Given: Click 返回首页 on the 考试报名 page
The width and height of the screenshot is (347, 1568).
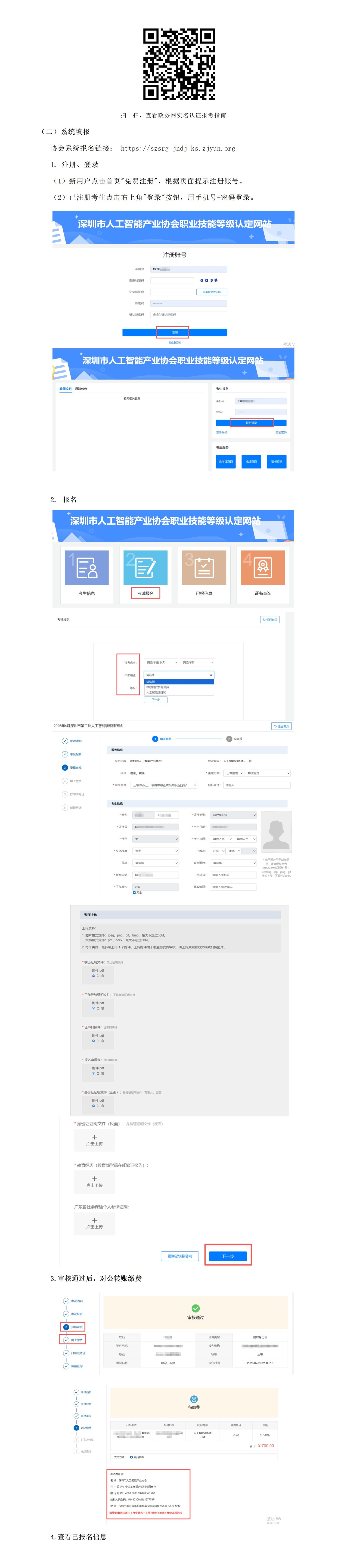Looking at the screenshot, I should pyautogui.click(x=270, y=620).
